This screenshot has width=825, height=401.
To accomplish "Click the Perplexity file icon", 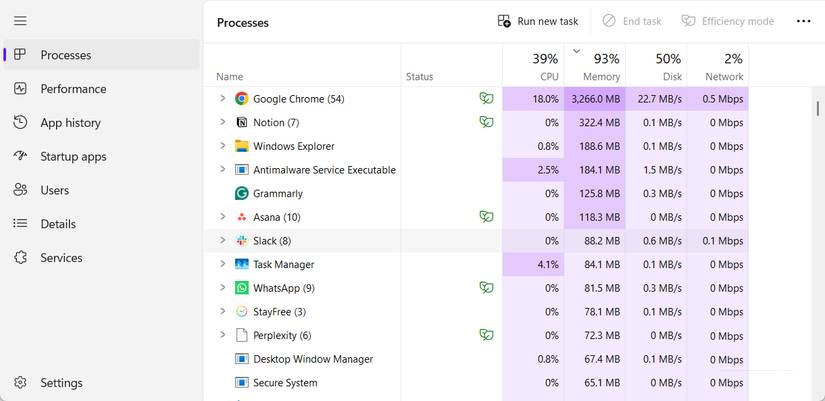I will 242,335.
